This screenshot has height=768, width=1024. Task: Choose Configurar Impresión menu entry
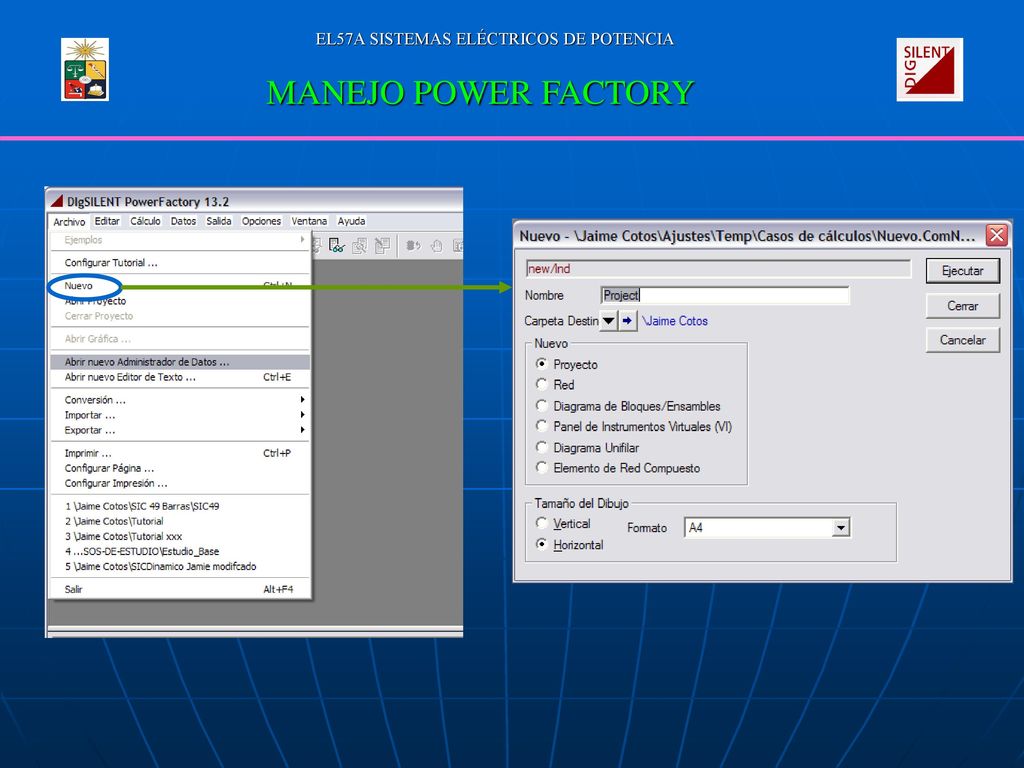(x=180, y=483)
